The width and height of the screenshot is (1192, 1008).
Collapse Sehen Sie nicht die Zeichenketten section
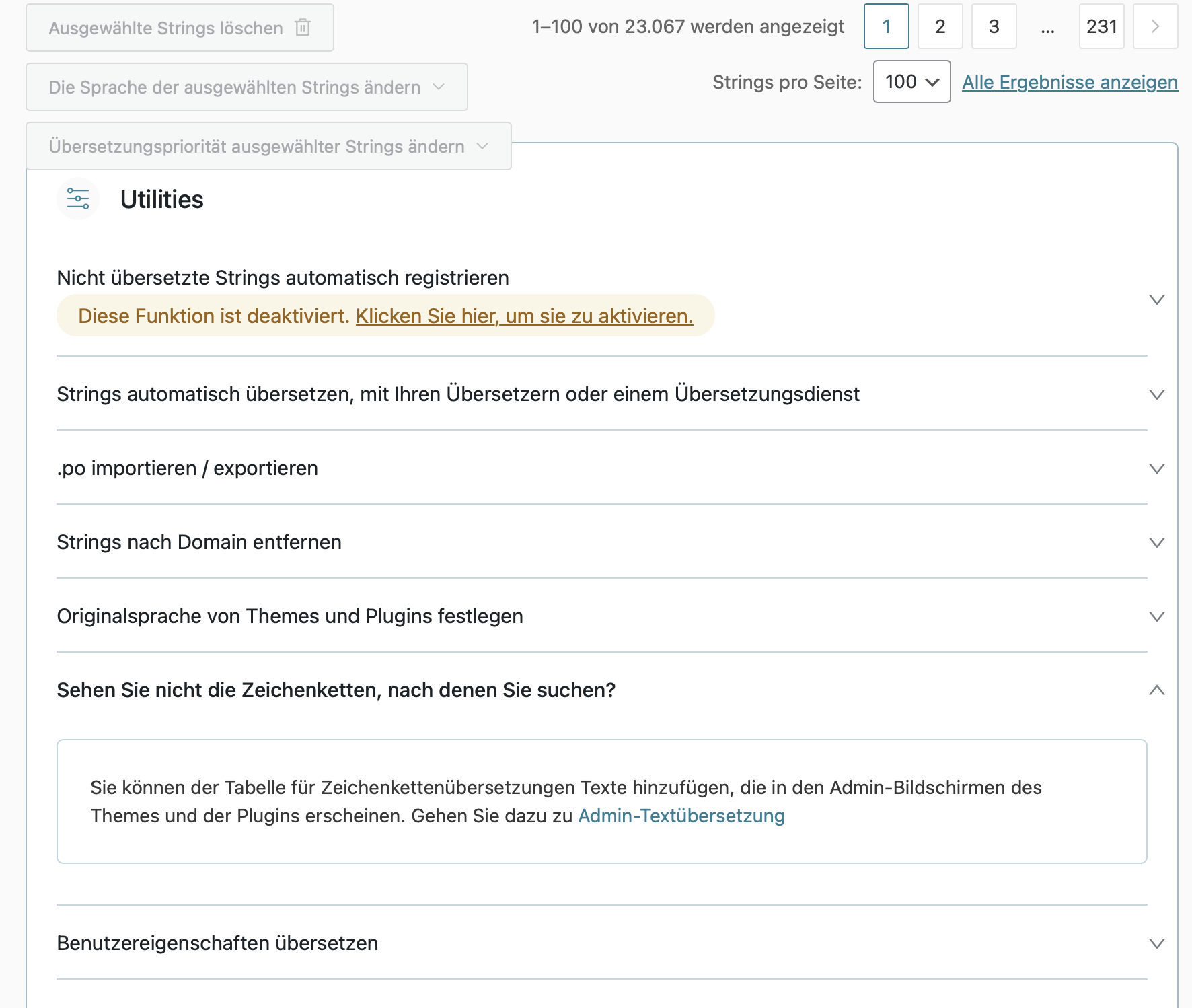[x=1156, y=690]
